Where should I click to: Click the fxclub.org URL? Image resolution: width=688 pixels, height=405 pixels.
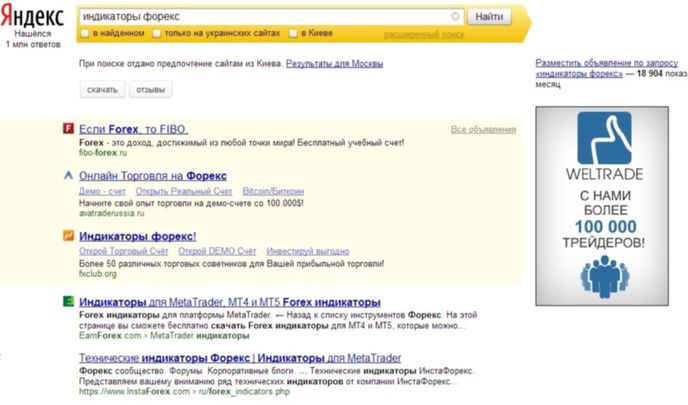[x=98, y=274]
